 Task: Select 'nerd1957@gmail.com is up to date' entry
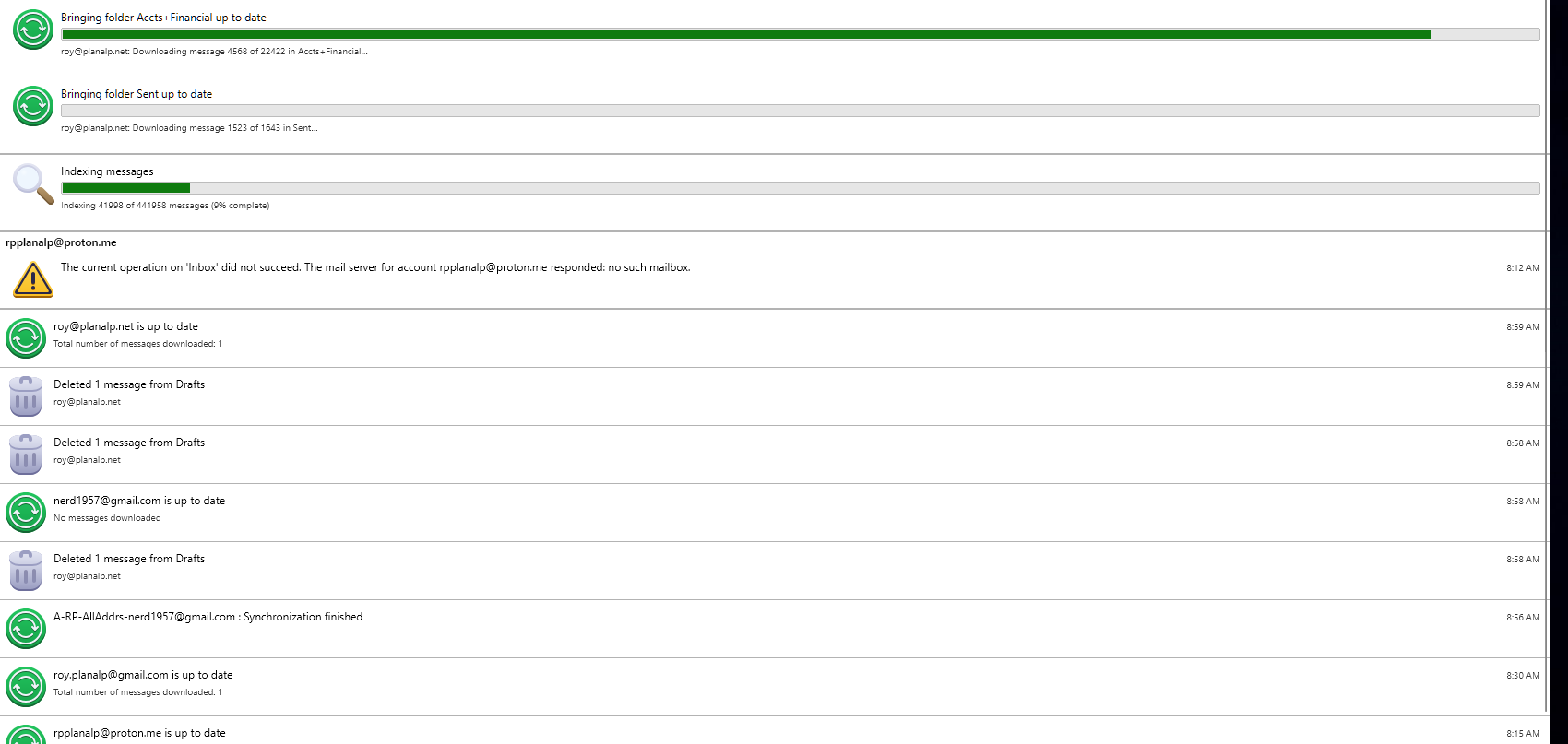(139, 501)
